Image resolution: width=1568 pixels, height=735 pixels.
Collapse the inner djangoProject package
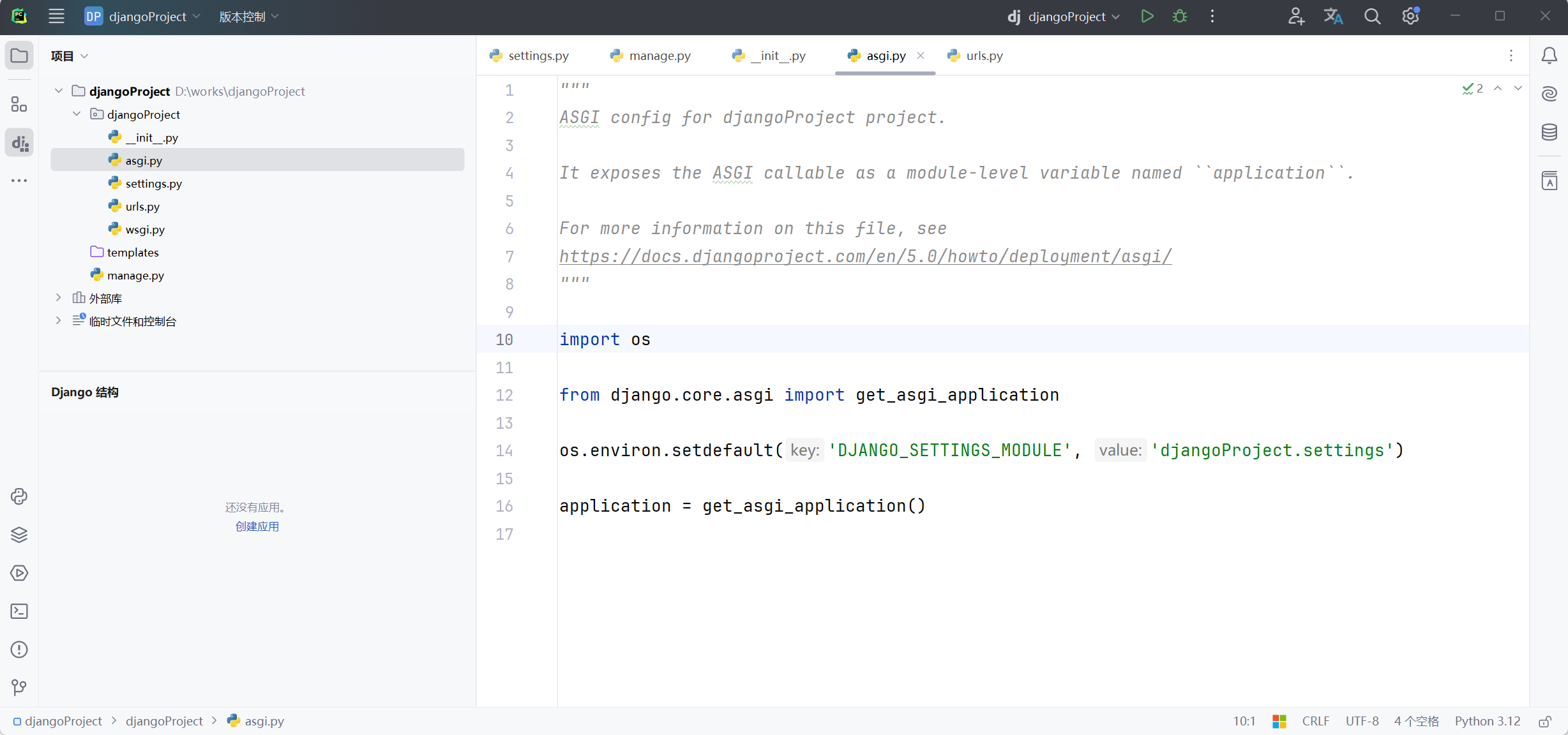click(x=77, y=114)
